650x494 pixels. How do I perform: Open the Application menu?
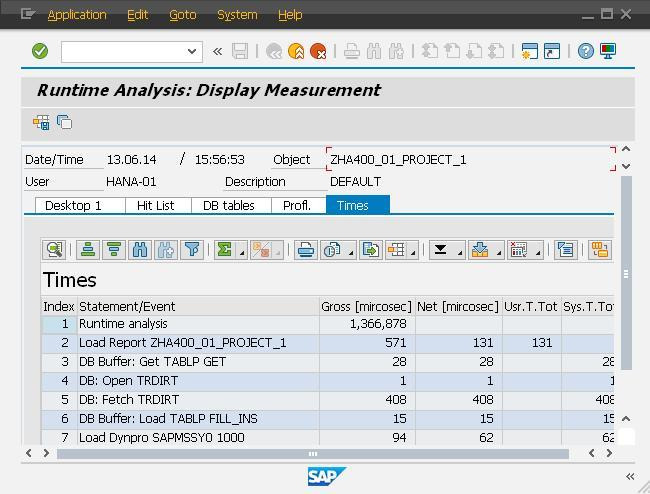click(x=77, y=15)
